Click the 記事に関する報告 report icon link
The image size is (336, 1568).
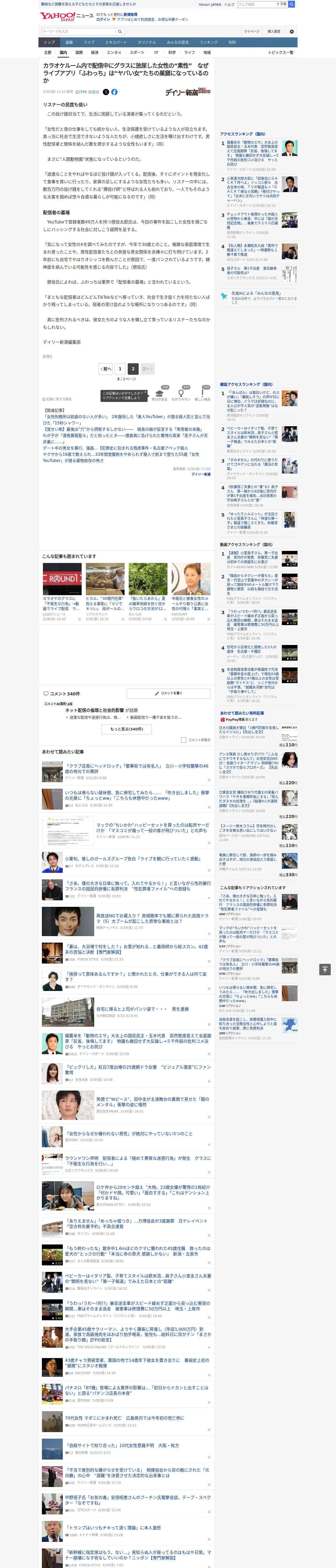pyautogui.click(x=57, y=399)
